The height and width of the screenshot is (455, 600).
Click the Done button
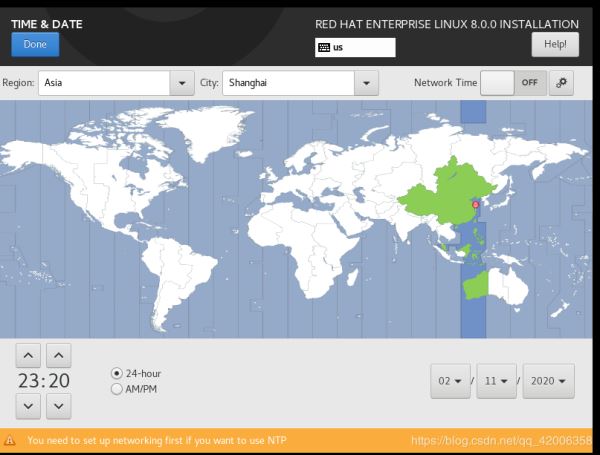(35, 44)
